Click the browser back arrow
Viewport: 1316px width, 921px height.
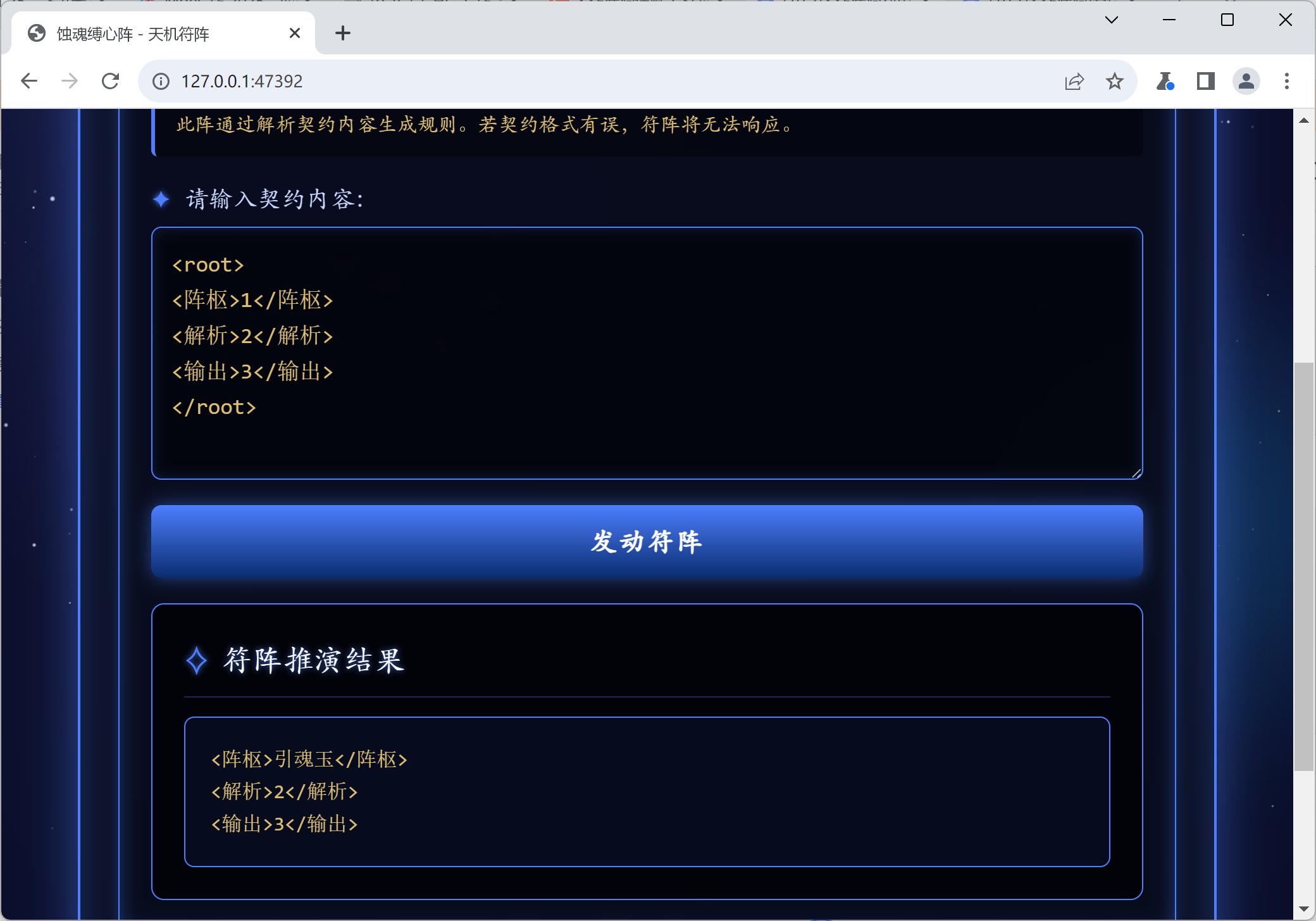[x=29, y=81]
